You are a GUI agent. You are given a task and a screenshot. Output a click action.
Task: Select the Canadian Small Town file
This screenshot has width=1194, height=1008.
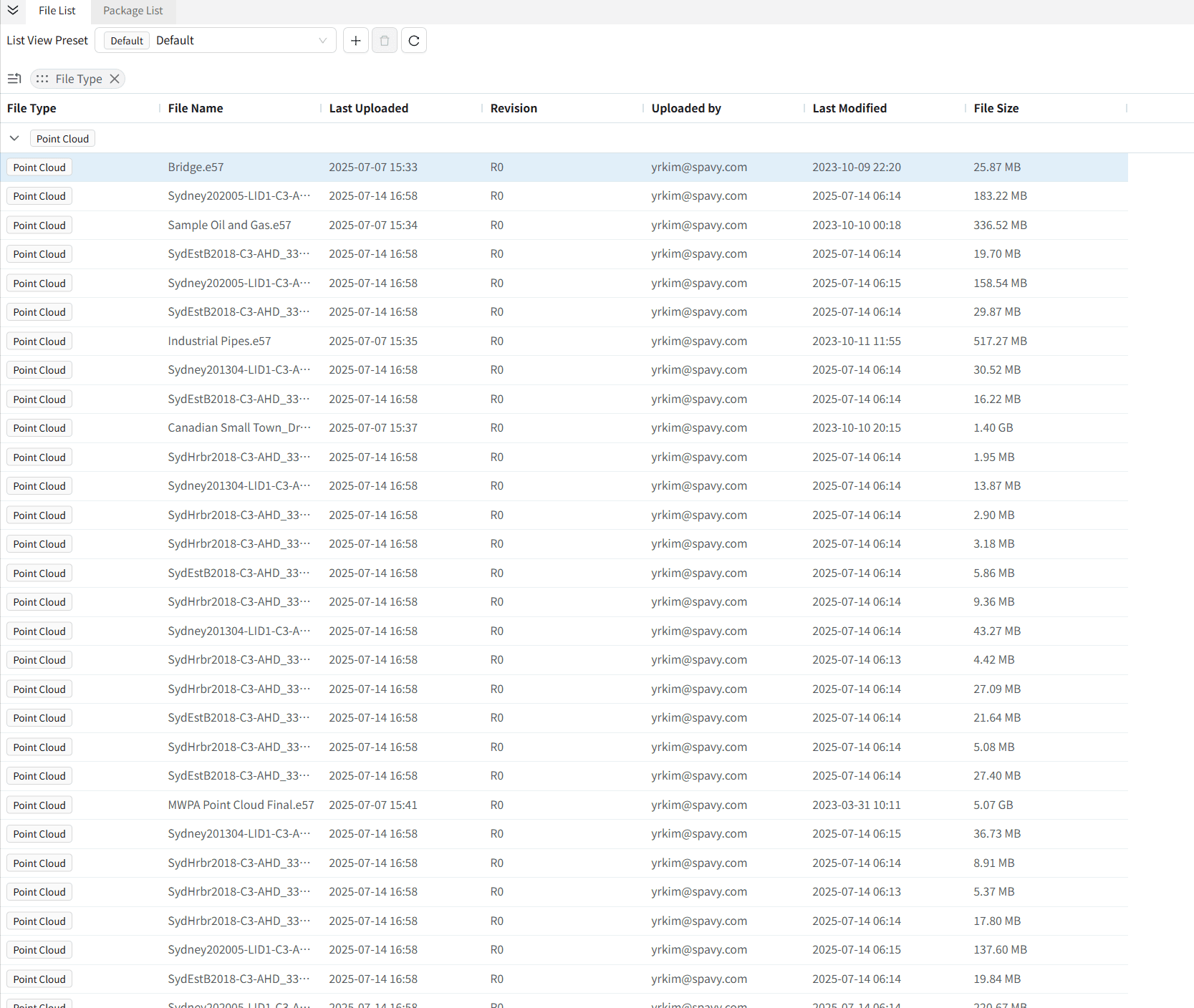coord(239,427)
